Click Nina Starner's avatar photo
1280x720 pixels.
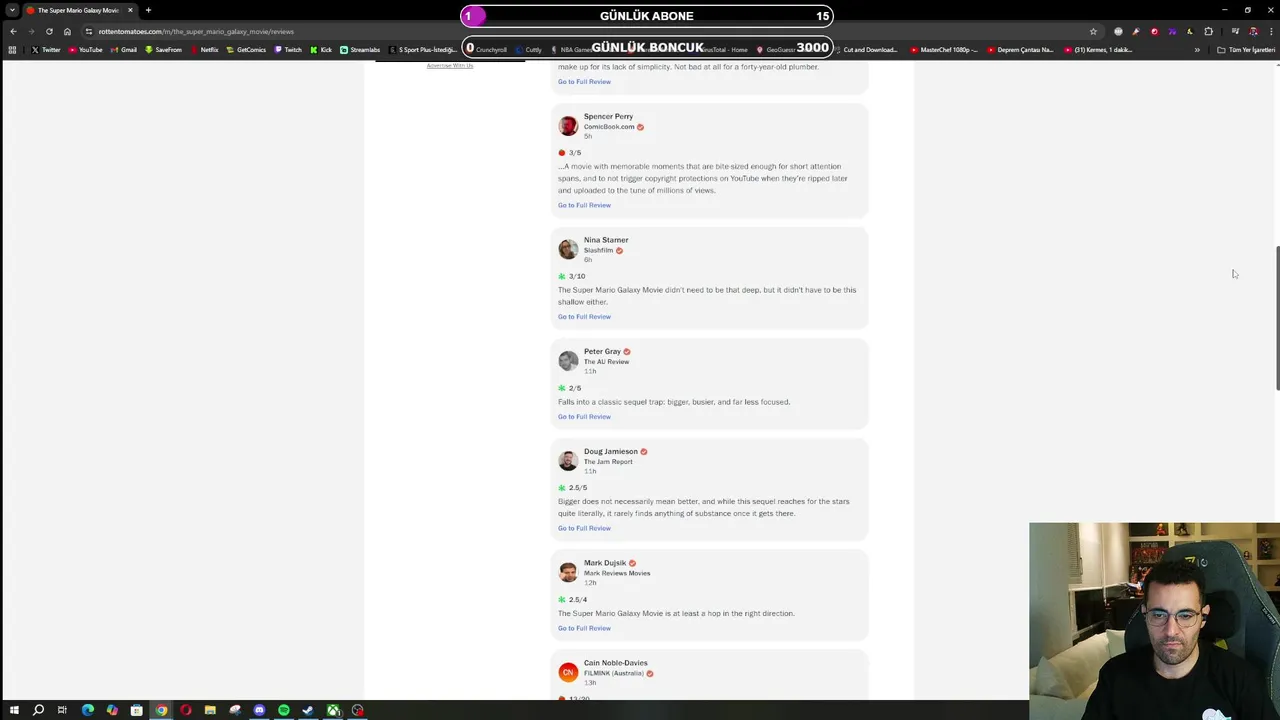point(568,249)
